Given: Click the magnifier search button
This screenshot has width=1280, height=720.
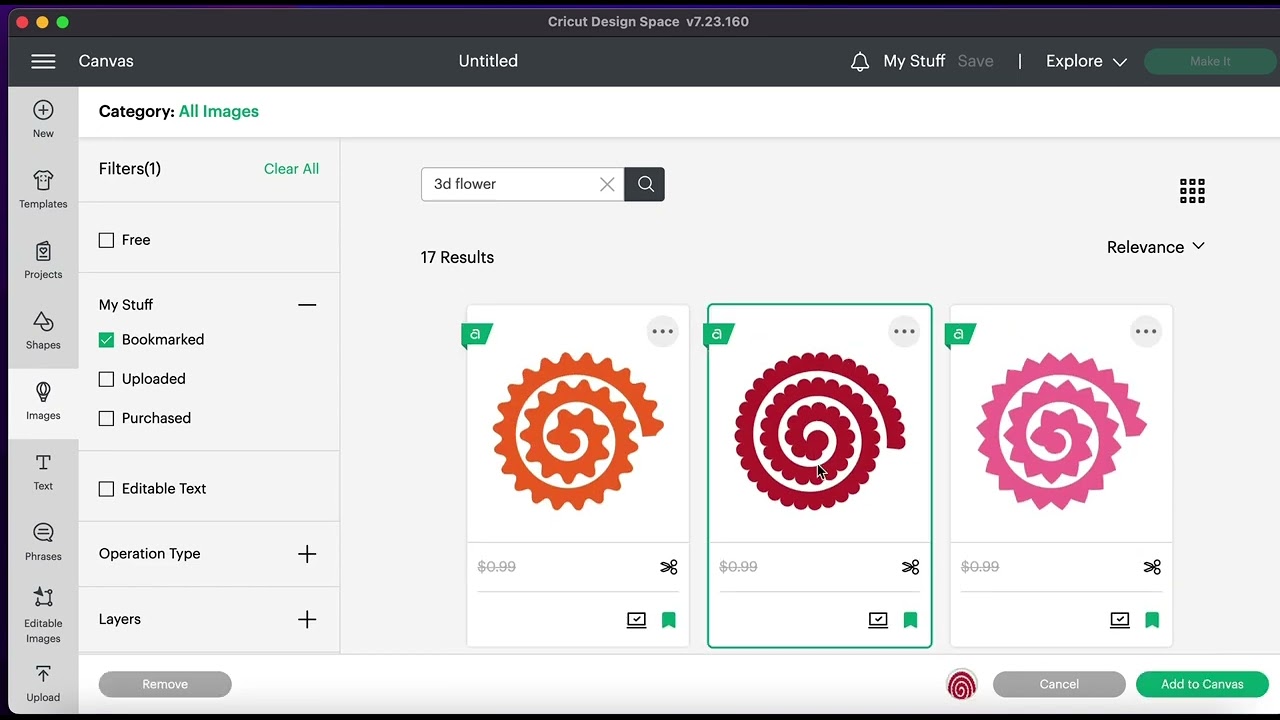Looking at the screenshot, I should [645, 184].
